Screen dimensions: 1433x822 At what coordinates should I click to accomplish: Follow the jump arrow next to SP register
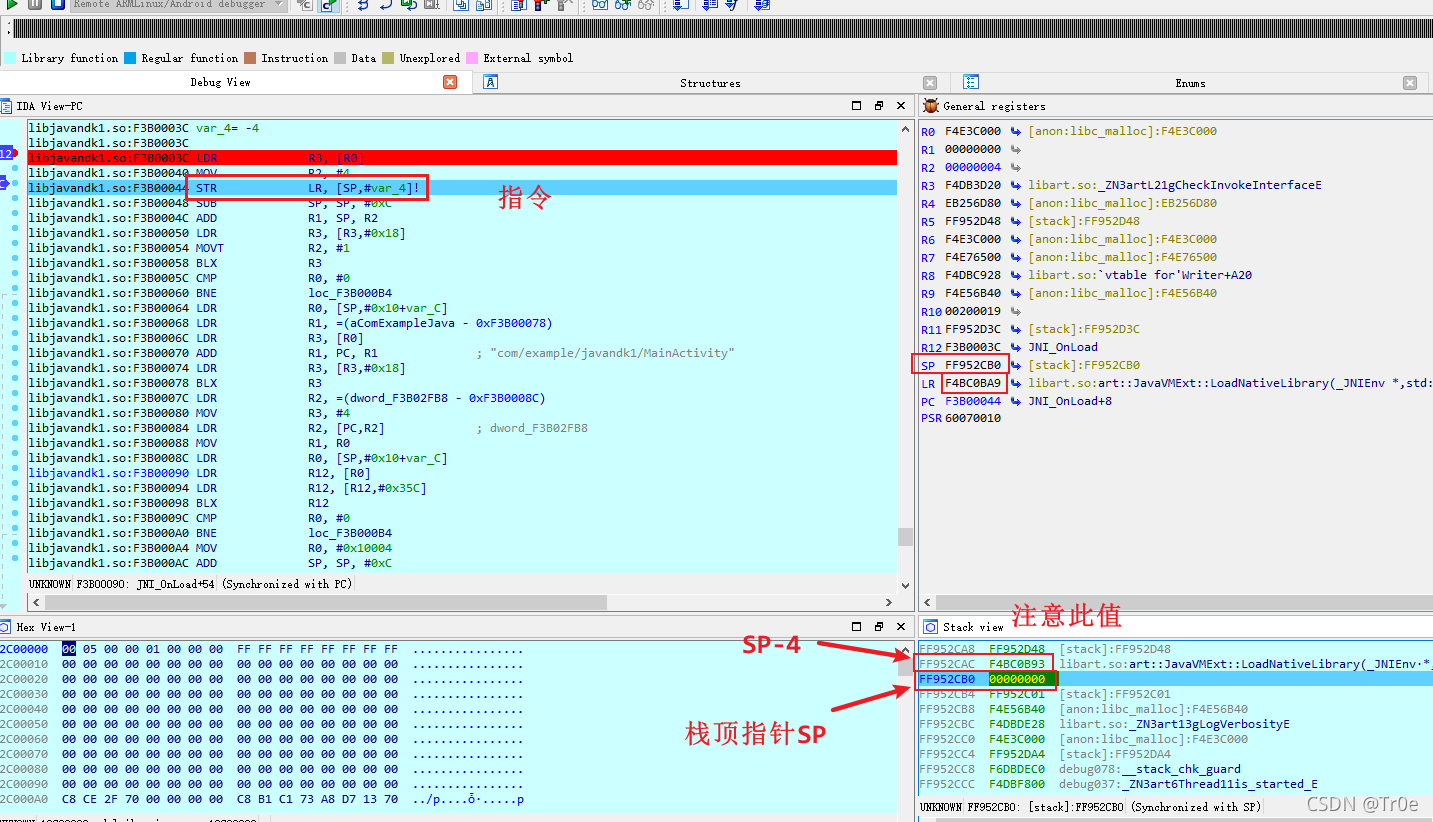1016,365
